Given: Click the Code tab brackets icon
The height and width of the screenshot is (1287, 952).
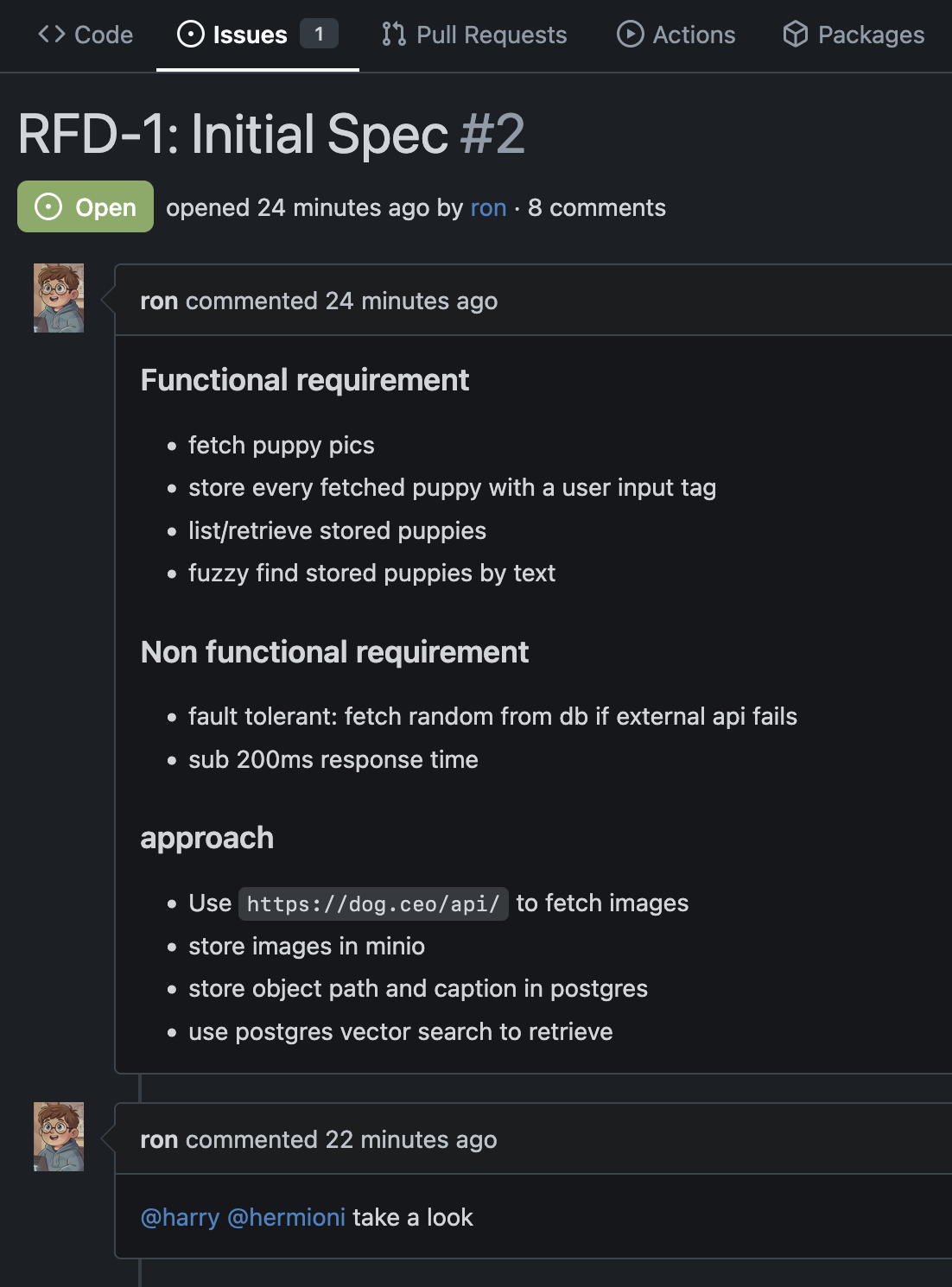Looking at the screenshot, I should [x=52, y=35].
